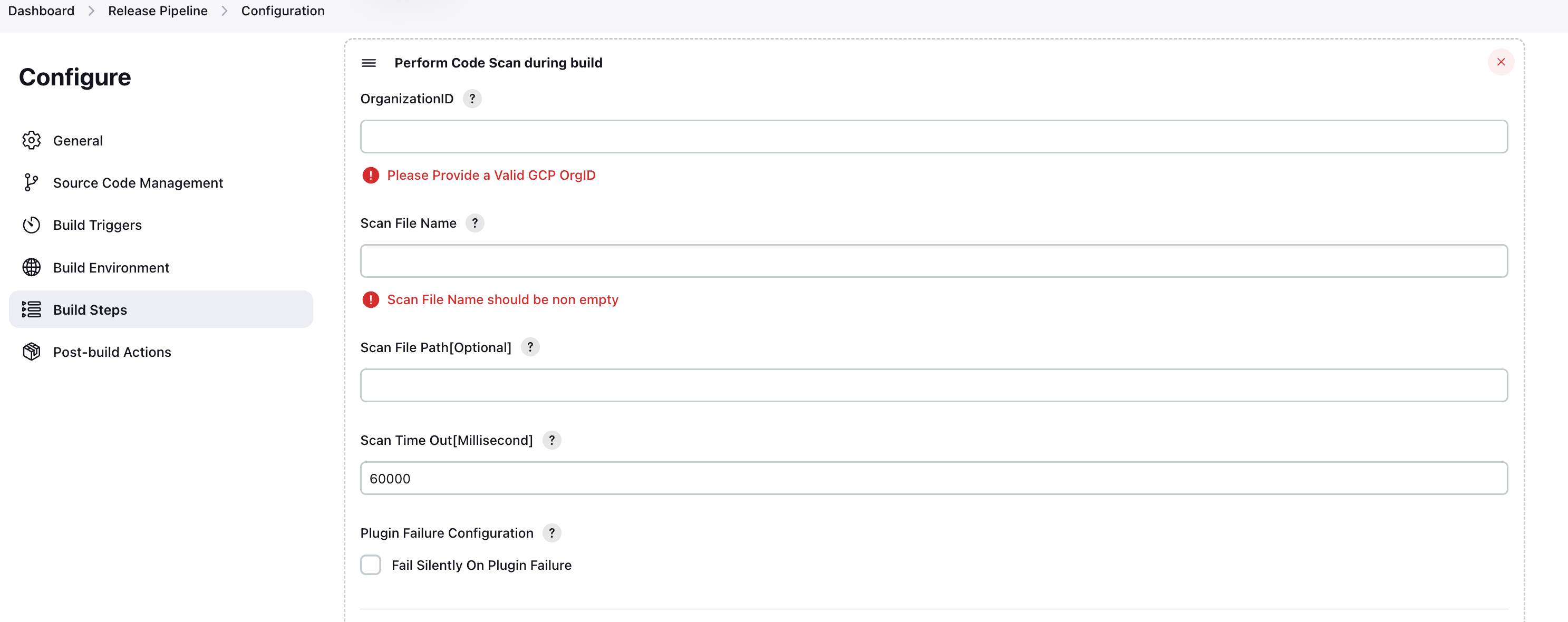The width and height of the screenshot is (1568, 622).
Task: Click the Post-build Actions icon
Action: click(31, 352)
